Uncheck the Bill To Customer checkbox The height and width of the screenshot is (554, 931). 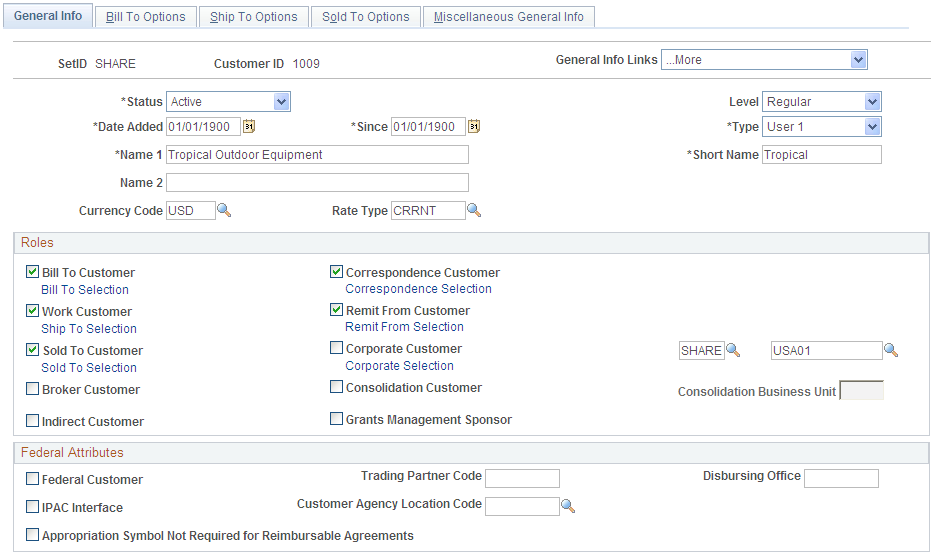point(33,272)
